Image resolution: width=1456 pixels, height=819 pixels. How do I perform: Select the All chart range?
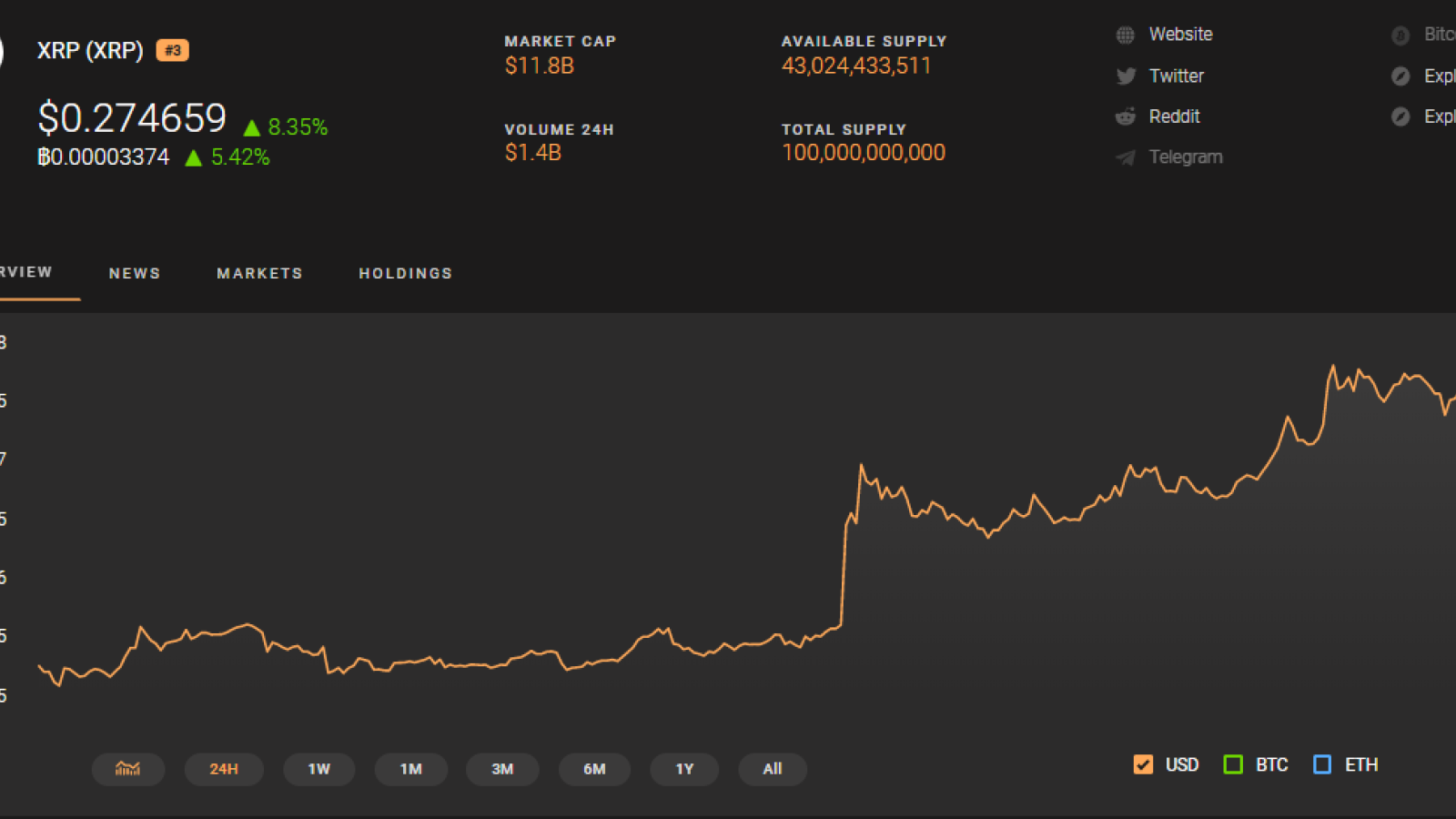(773, 769)
